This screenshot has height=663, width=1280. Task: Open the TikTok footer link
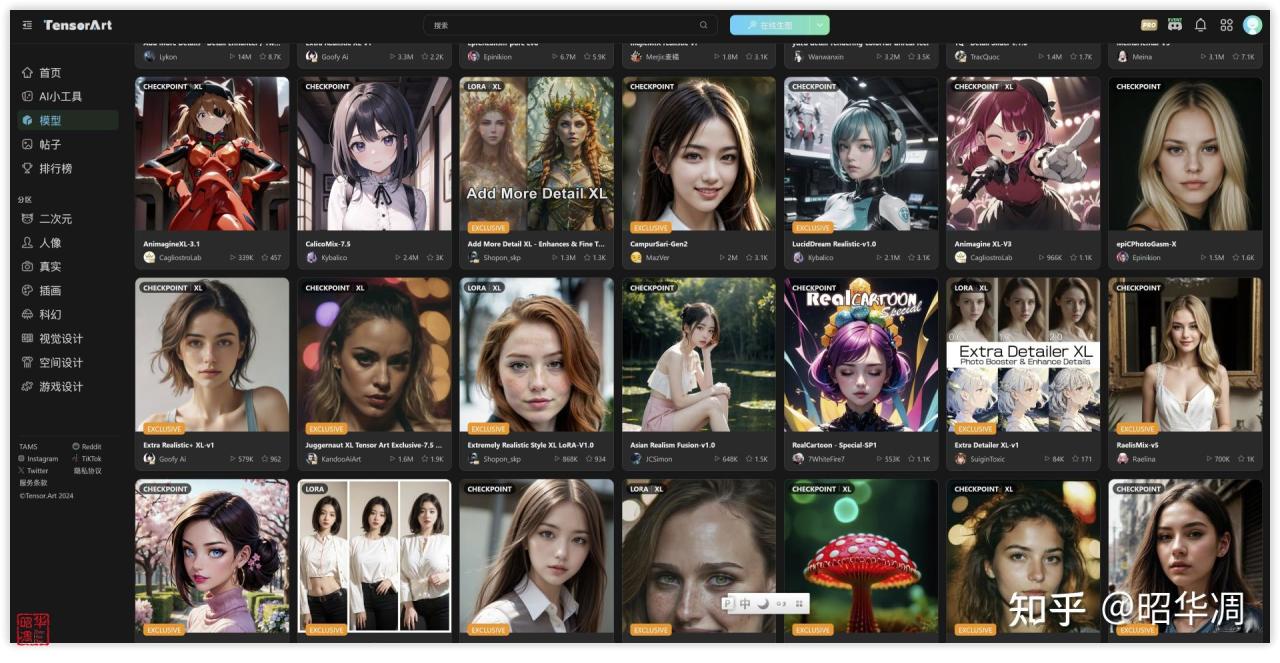click(87, 459)
